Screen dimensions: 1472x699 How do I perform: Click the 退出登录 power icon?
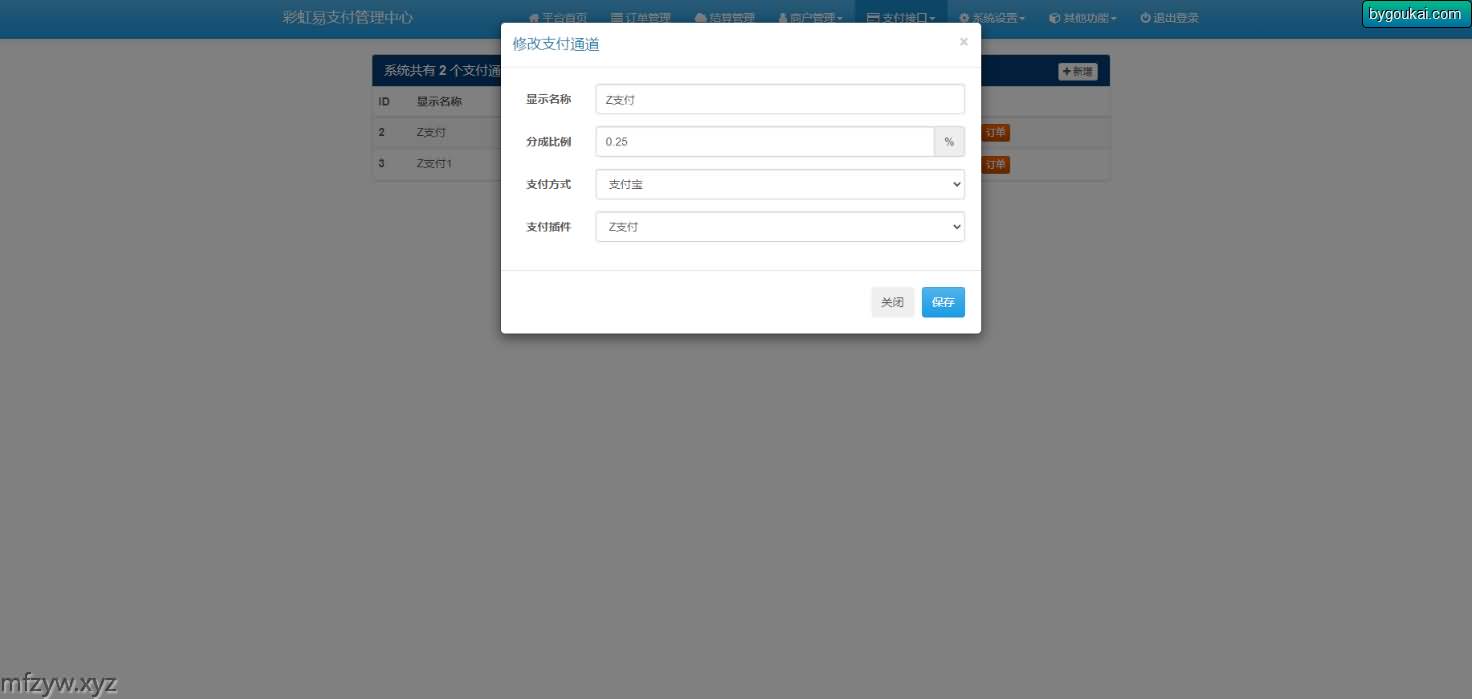1145,18
